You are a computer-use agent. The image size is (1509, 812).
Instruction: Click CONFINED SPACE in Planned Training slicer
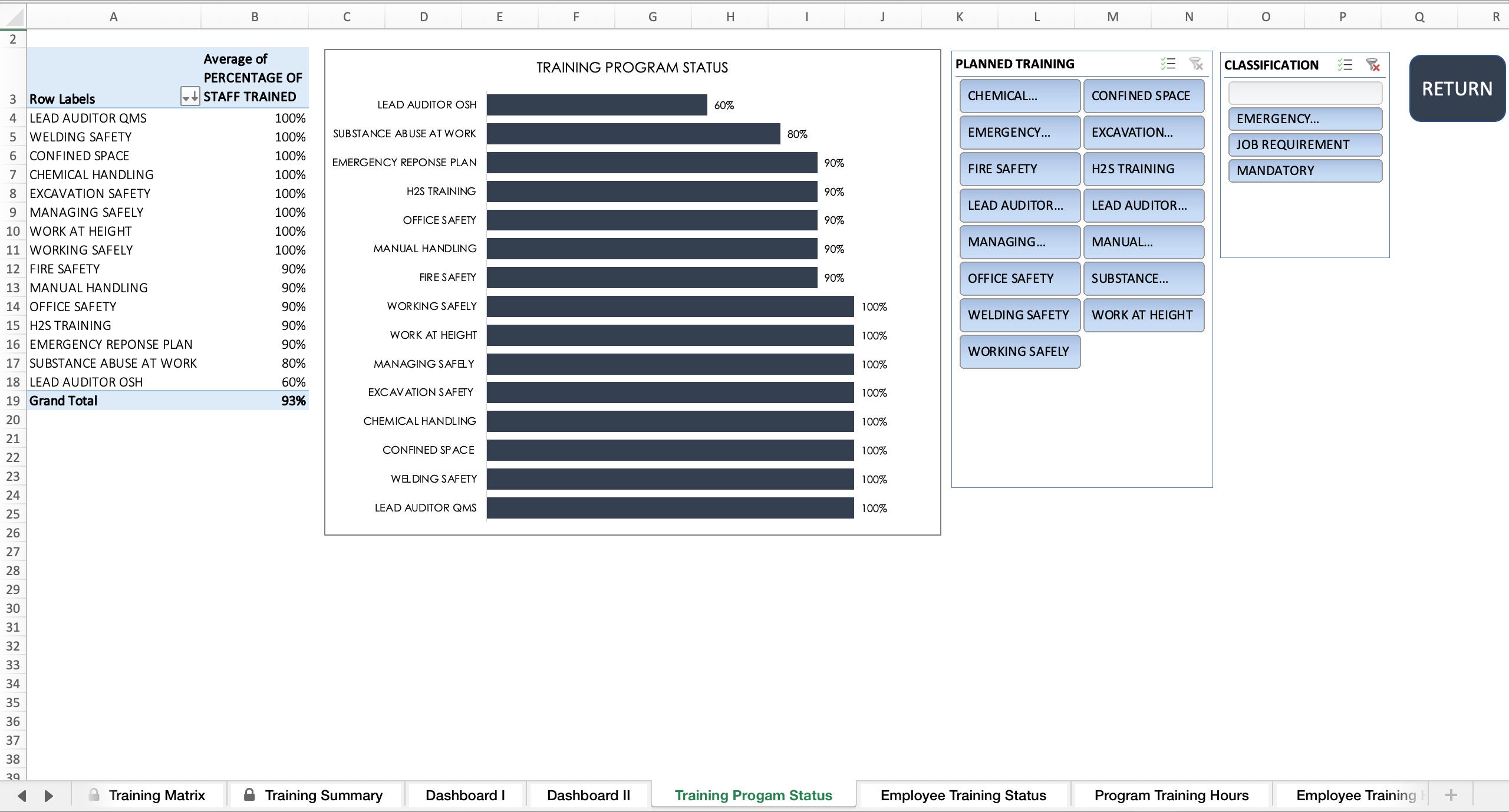click(x=1143, y=95)
